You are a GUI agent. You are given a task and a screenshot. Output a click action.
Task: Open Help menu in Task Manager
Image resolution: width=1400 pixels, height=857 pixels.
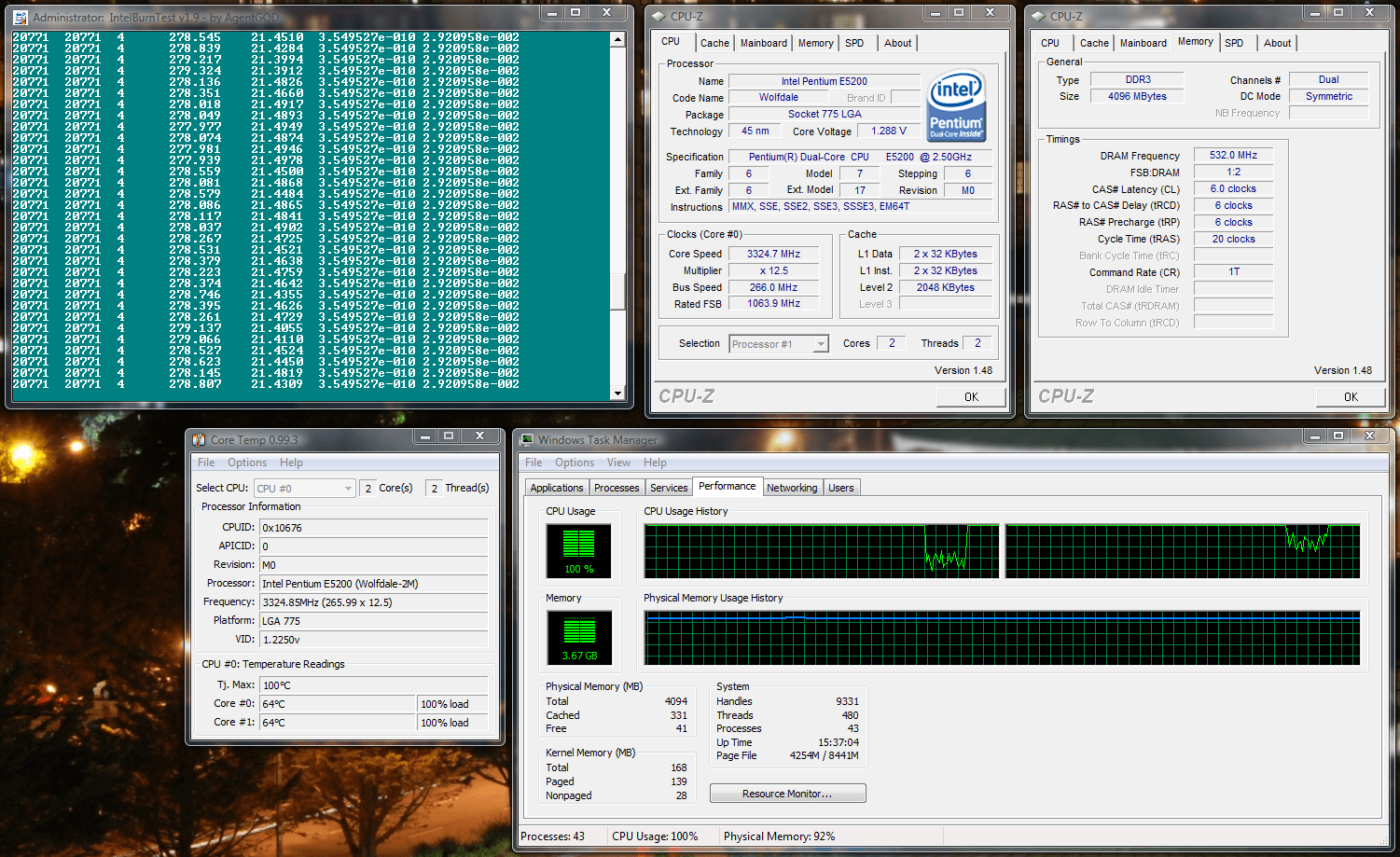click(x=655, y=463)
